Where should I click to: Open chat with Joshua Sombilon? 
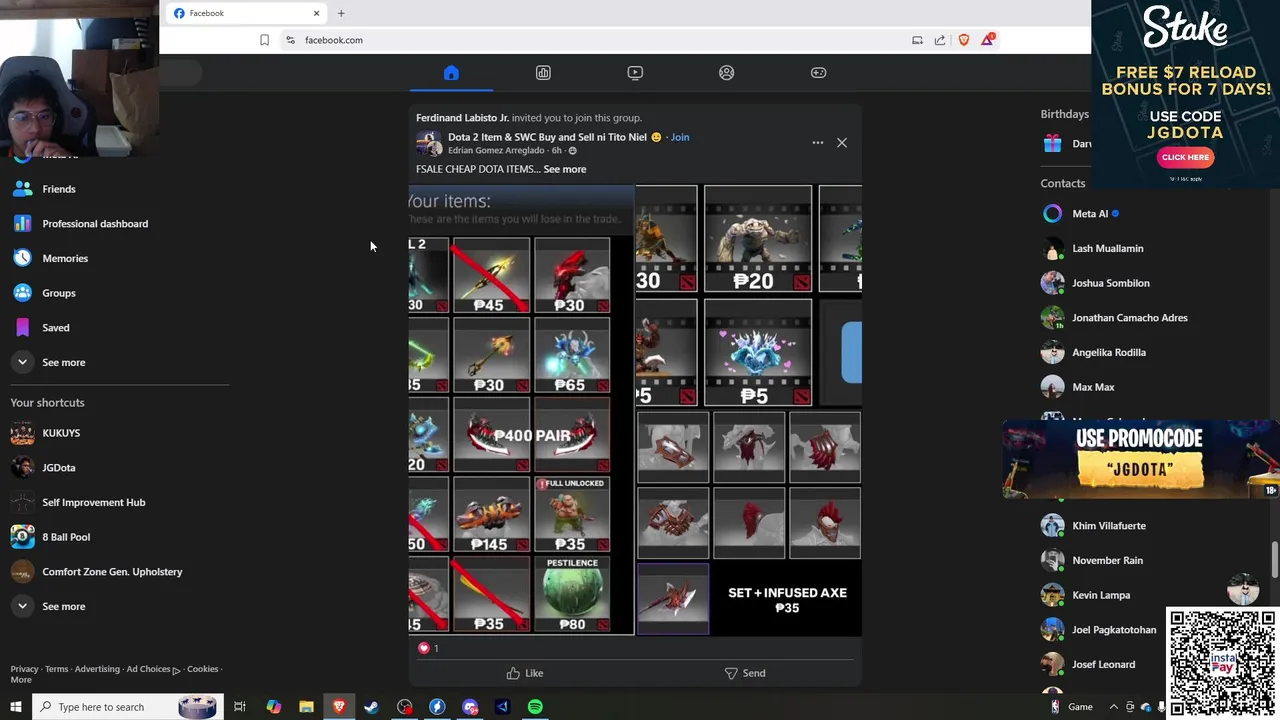(1110, 283)
